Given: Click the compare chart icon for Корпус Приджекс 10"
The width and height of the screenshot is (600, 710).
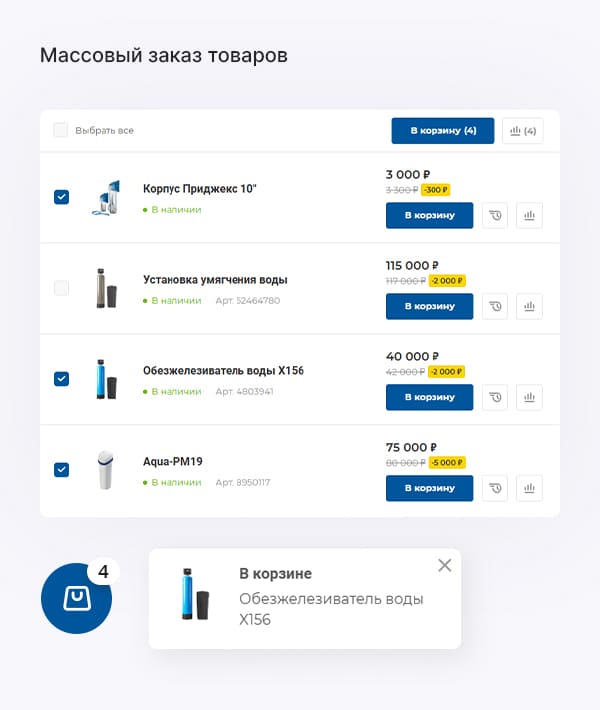Looking at the screenshot, I should (x=529, y=215).
